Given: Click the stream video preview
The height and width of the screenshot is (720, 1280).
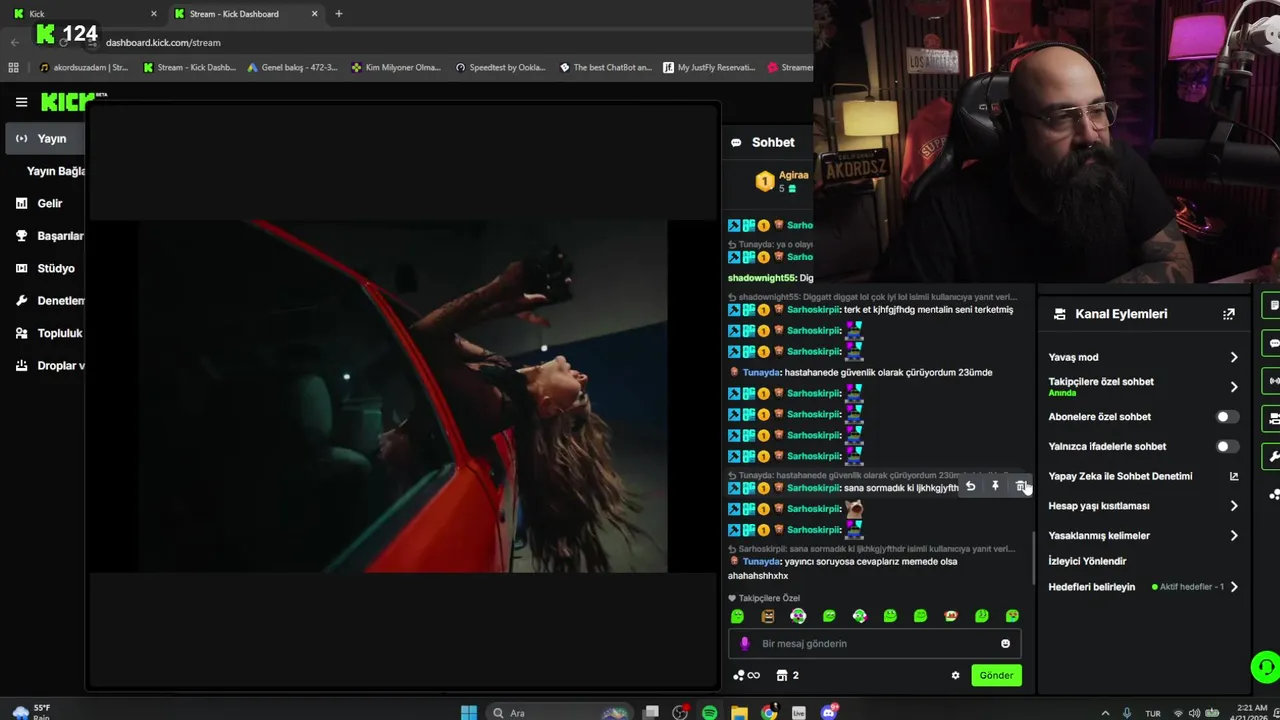Looking at the screenshot, I should [403, 396].
